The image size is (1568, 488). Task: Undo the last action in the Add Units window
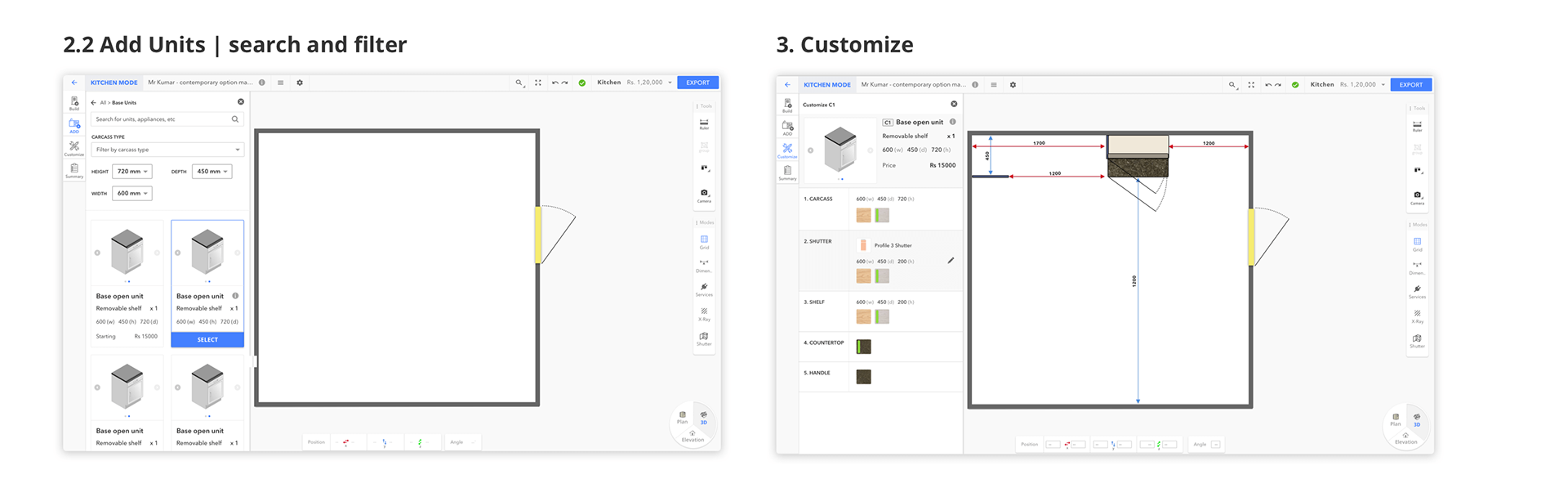(x=555, y=83)
